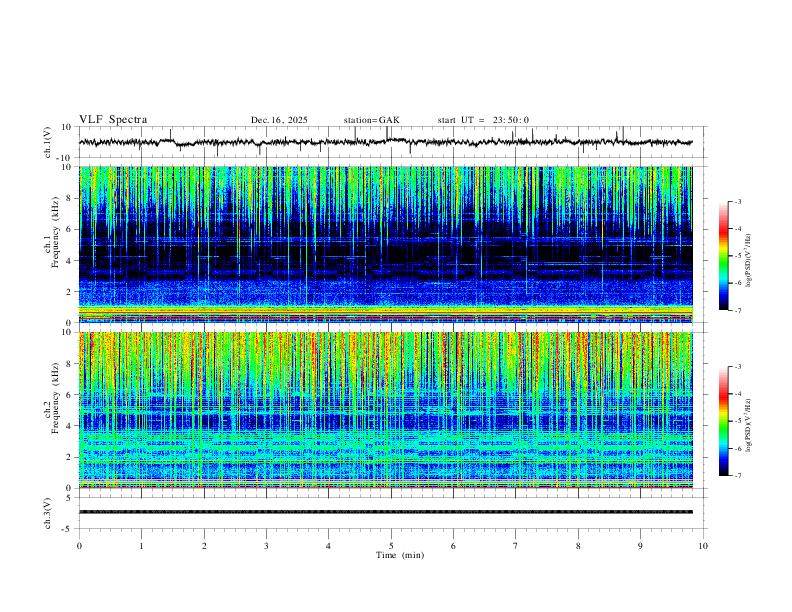Click the ch.2 color bar "log(PSD)" label
The image size is (792, 612).
[748, 426]
